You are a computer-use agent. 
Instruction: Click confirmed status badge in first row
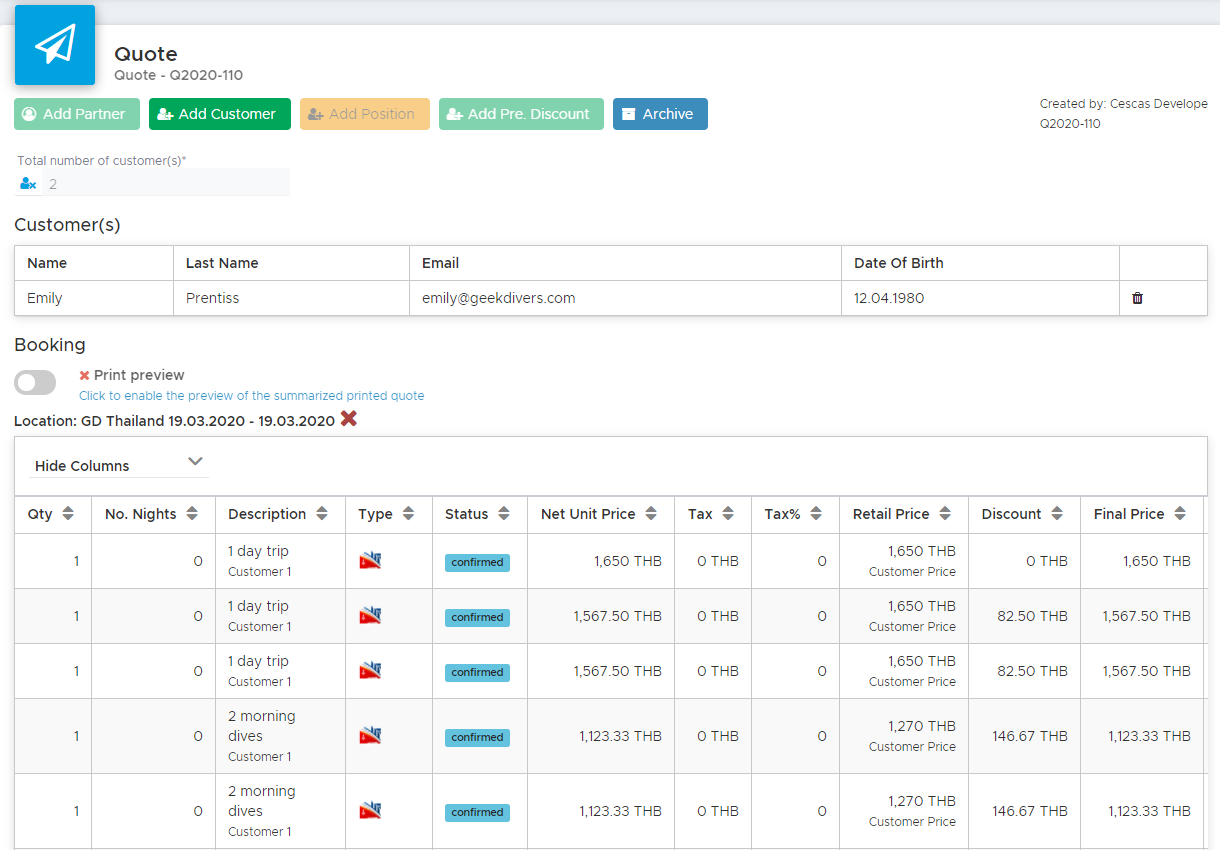(x=477, y=562)
